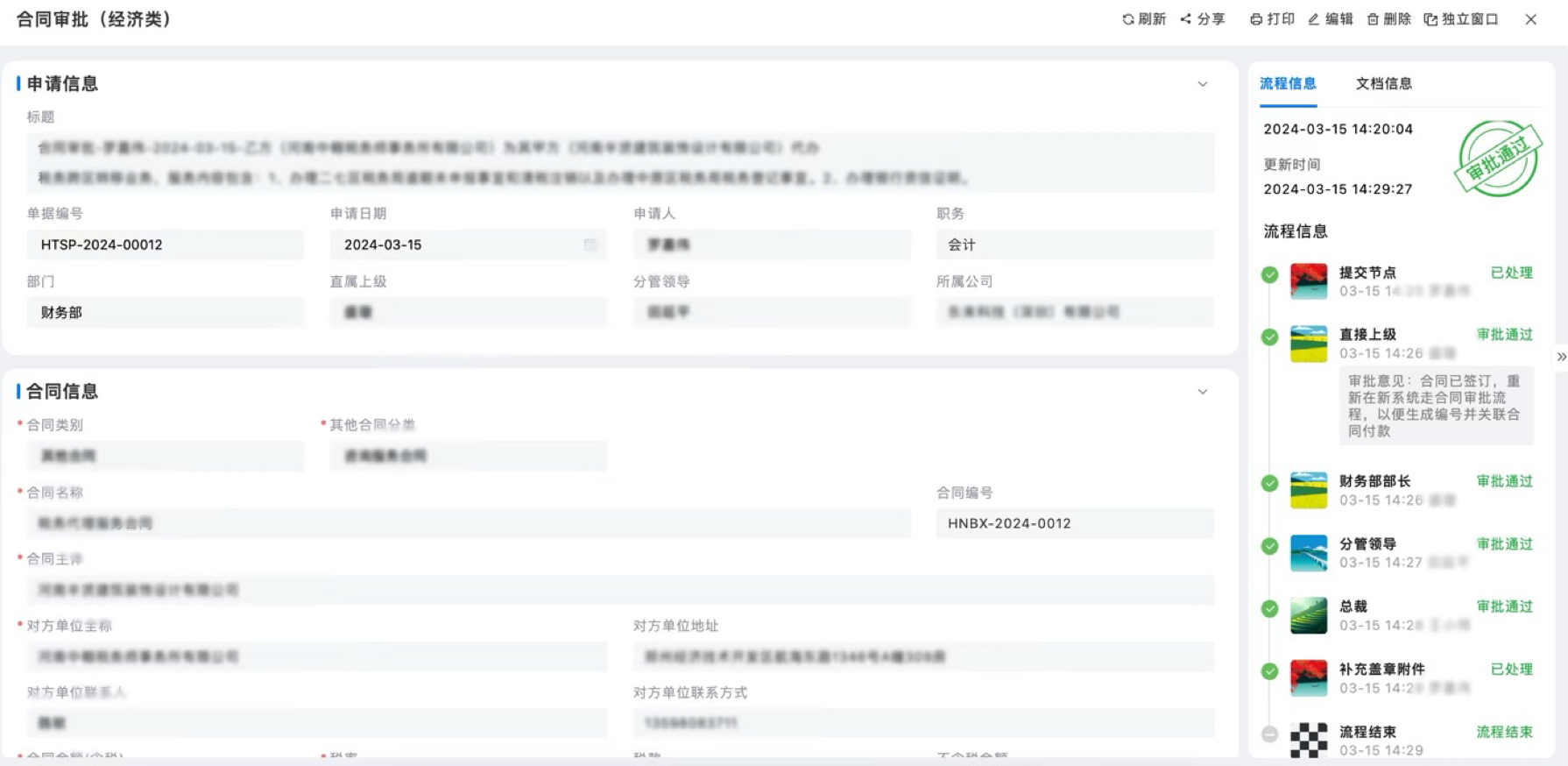Switch to the 文档信息 tab
Viewport: 1568px width, 766px height.
point(1383,84)
